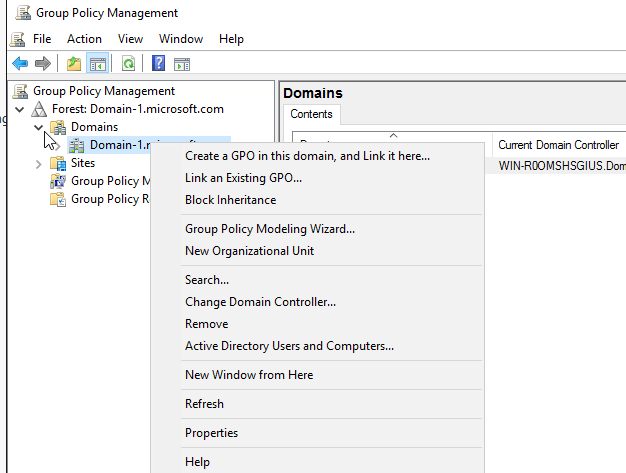Open the File menu
The width and height of the screenshot is (626, 473).
42,39
